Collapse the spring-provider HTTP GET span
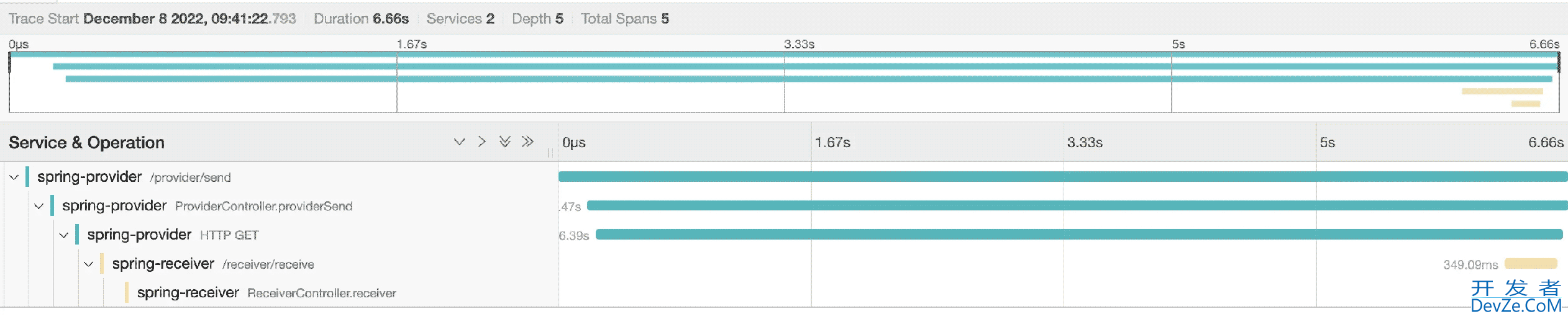Image resolution: width=1568 pixels, height=319 pixels. pyautogui.click(x=63, y=235)
